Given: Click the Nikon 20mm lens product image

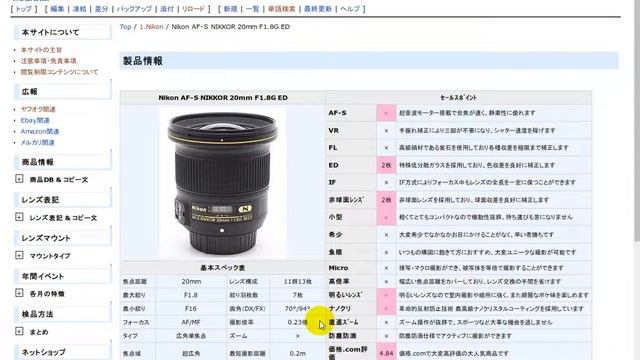Looking at the screenshot, I should [222, 183].
